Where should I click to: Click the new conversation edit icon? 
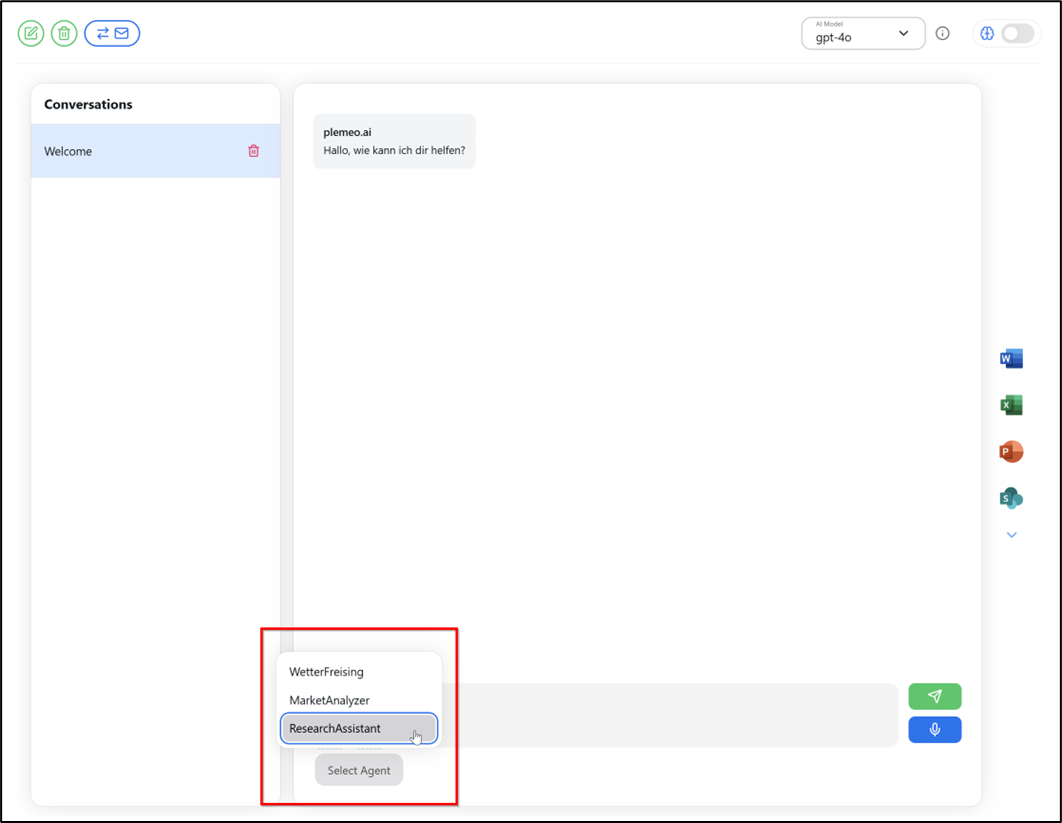pyautogui.click(x=32, y=34)
